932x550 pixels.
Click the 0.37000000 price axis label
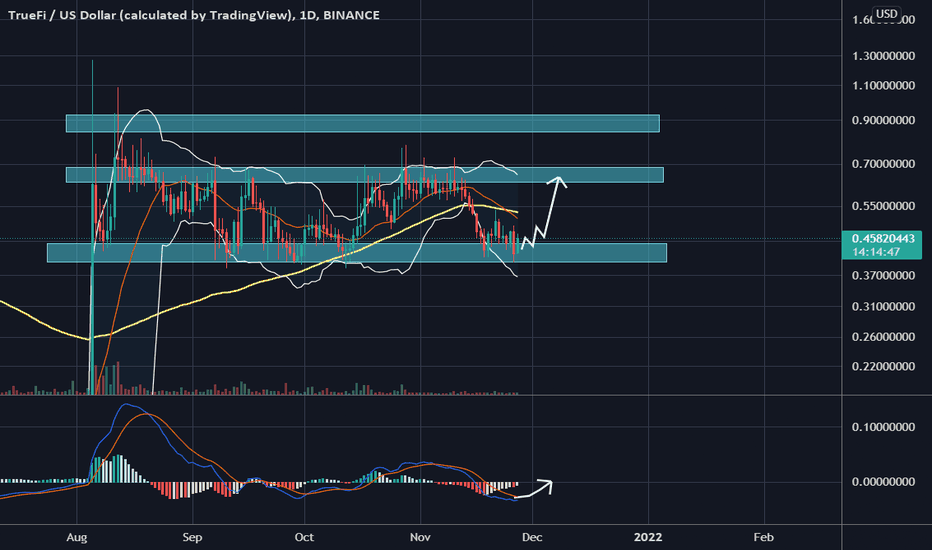[x=883, y=275]
